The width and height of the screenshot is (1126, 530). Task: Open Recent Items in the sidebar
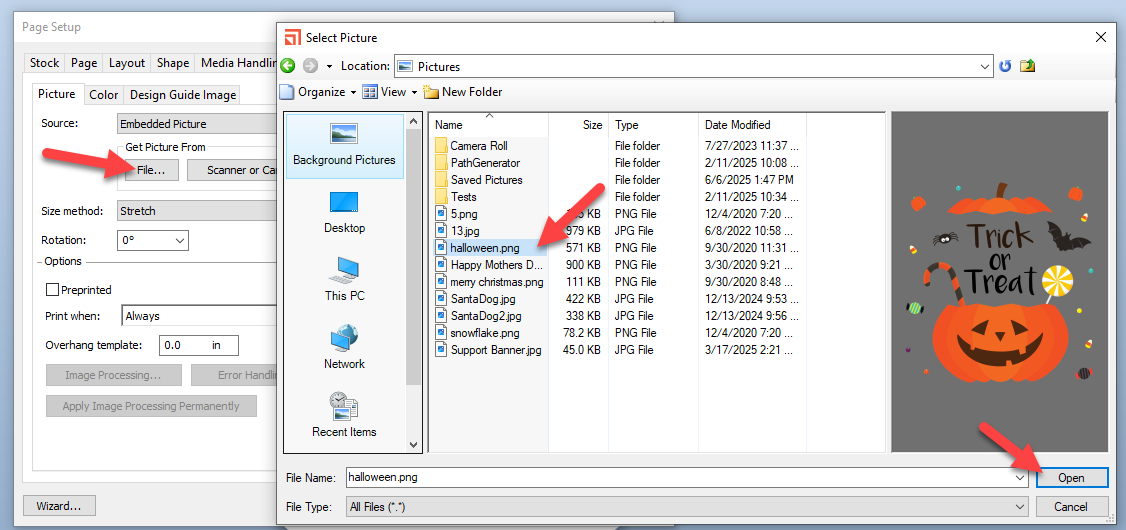[x=344, y=416]
